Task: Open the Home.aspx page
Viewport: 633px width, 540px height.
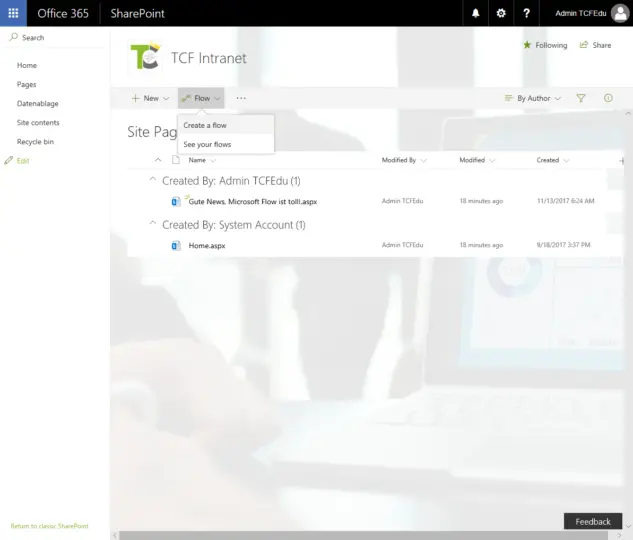Action: click(x=207, y=245)
